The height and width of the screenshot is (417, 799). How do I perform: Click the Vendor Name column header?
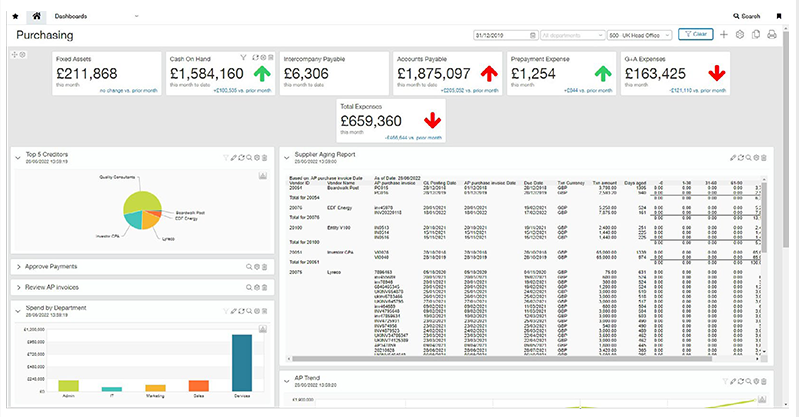coord(341,183)
